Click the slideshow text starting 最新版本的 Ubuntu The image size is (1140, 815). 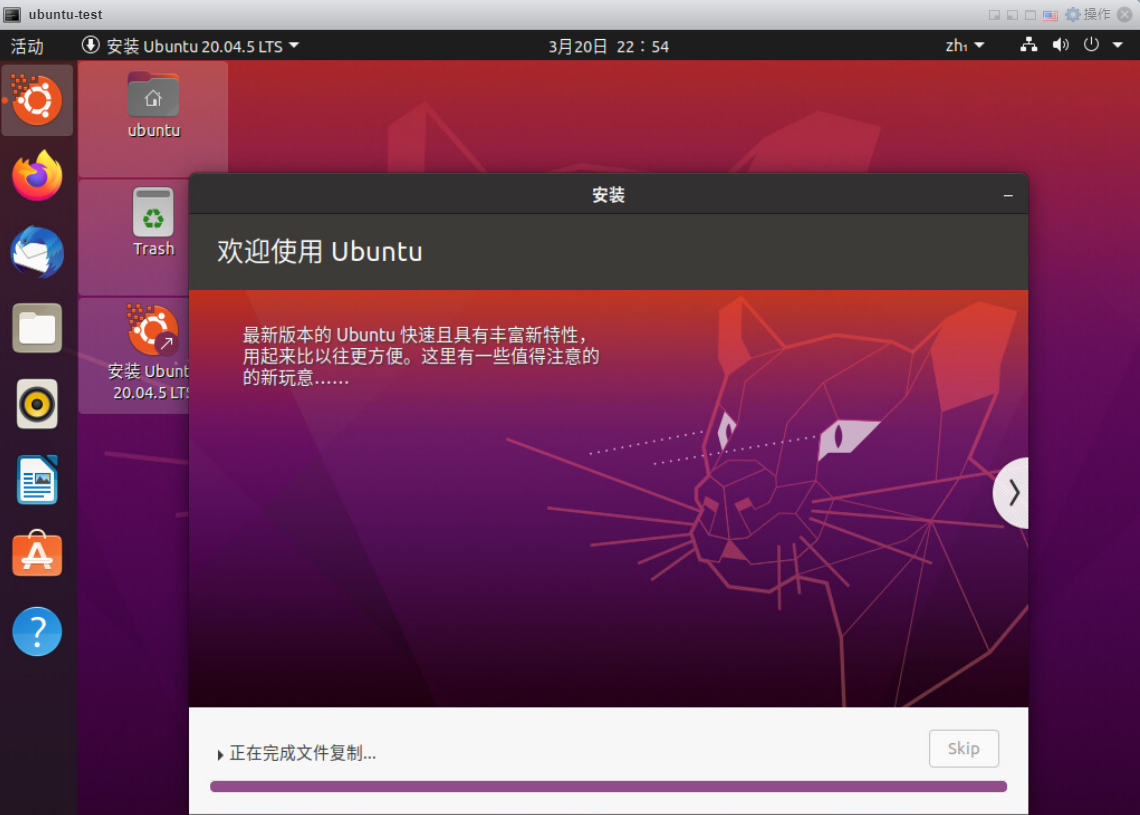tap(421, 356)
